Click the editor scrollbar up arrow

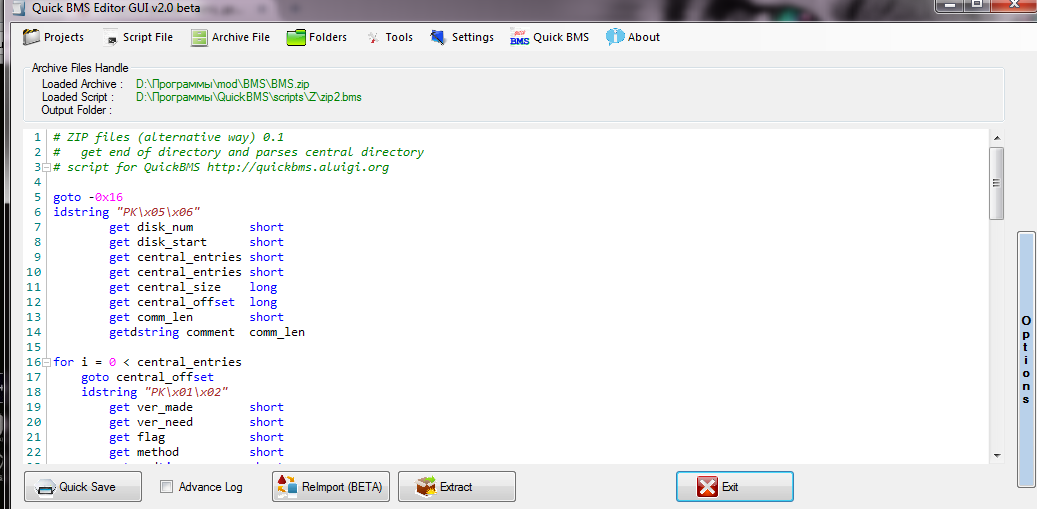(x=997, y=137)
